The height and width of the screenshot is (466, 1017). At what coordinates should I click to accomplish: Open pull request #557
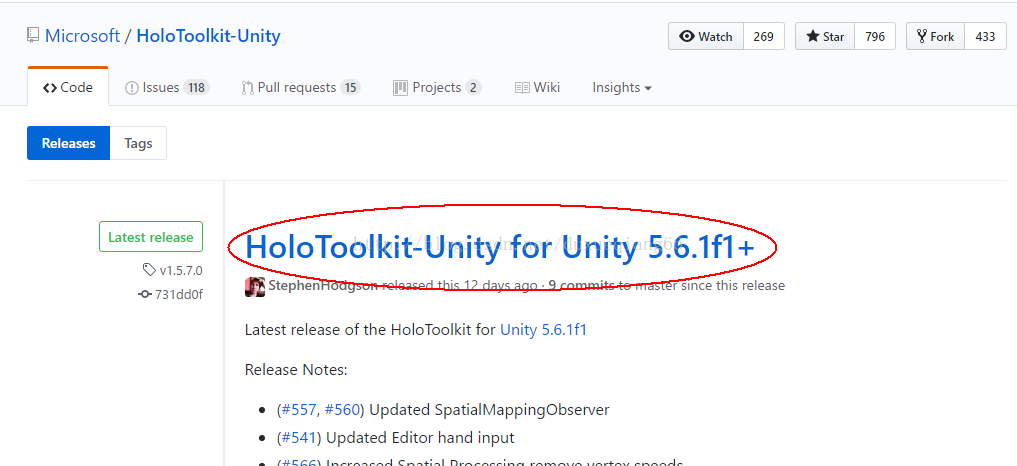coord(300,410)
